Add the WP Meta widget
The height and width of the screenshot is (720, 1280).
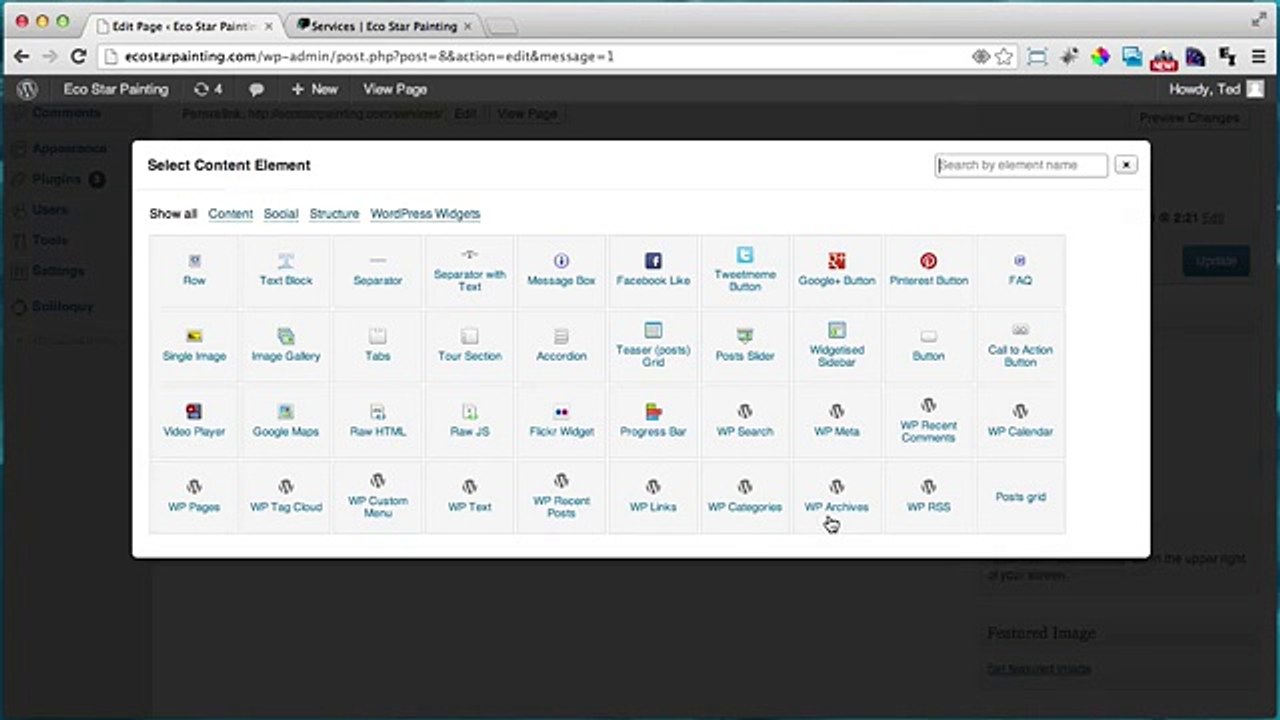tap(837, 422)
